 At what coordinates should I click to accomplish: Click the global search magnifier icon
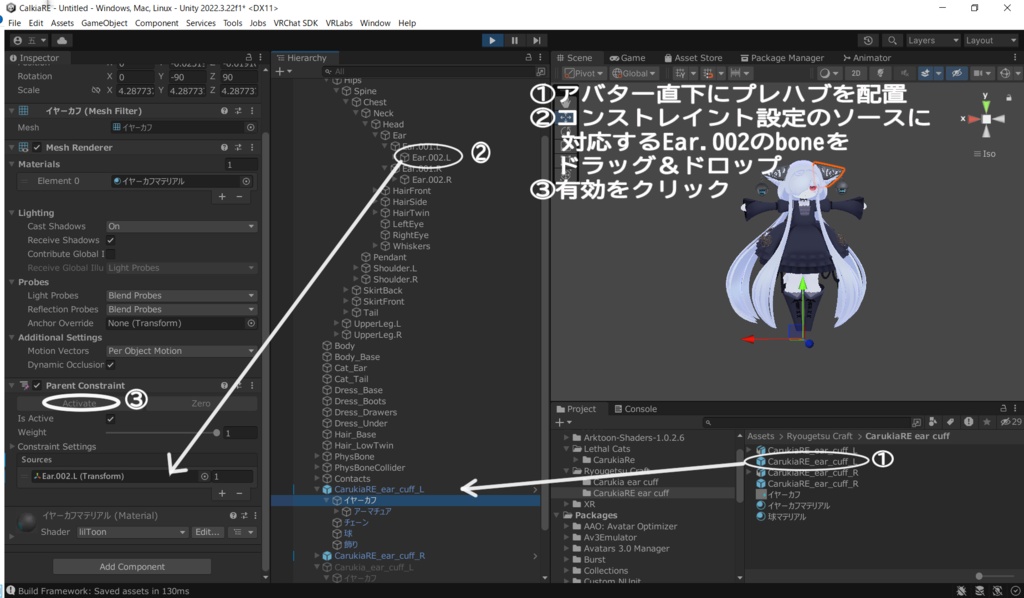coord(892,40)
